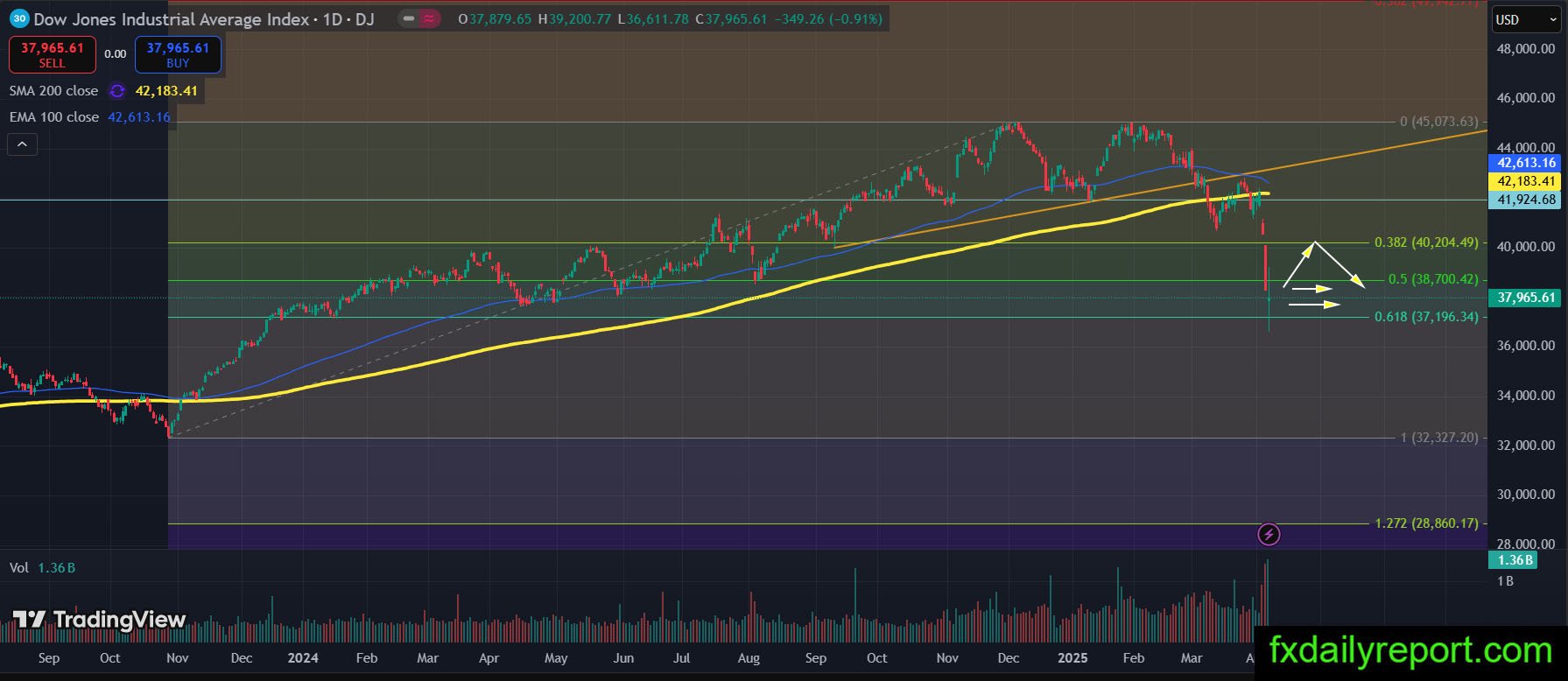1568x681 pixels.
Task: Click the change value −349.26 (−0.91%)
Action: tap(829, 18)
